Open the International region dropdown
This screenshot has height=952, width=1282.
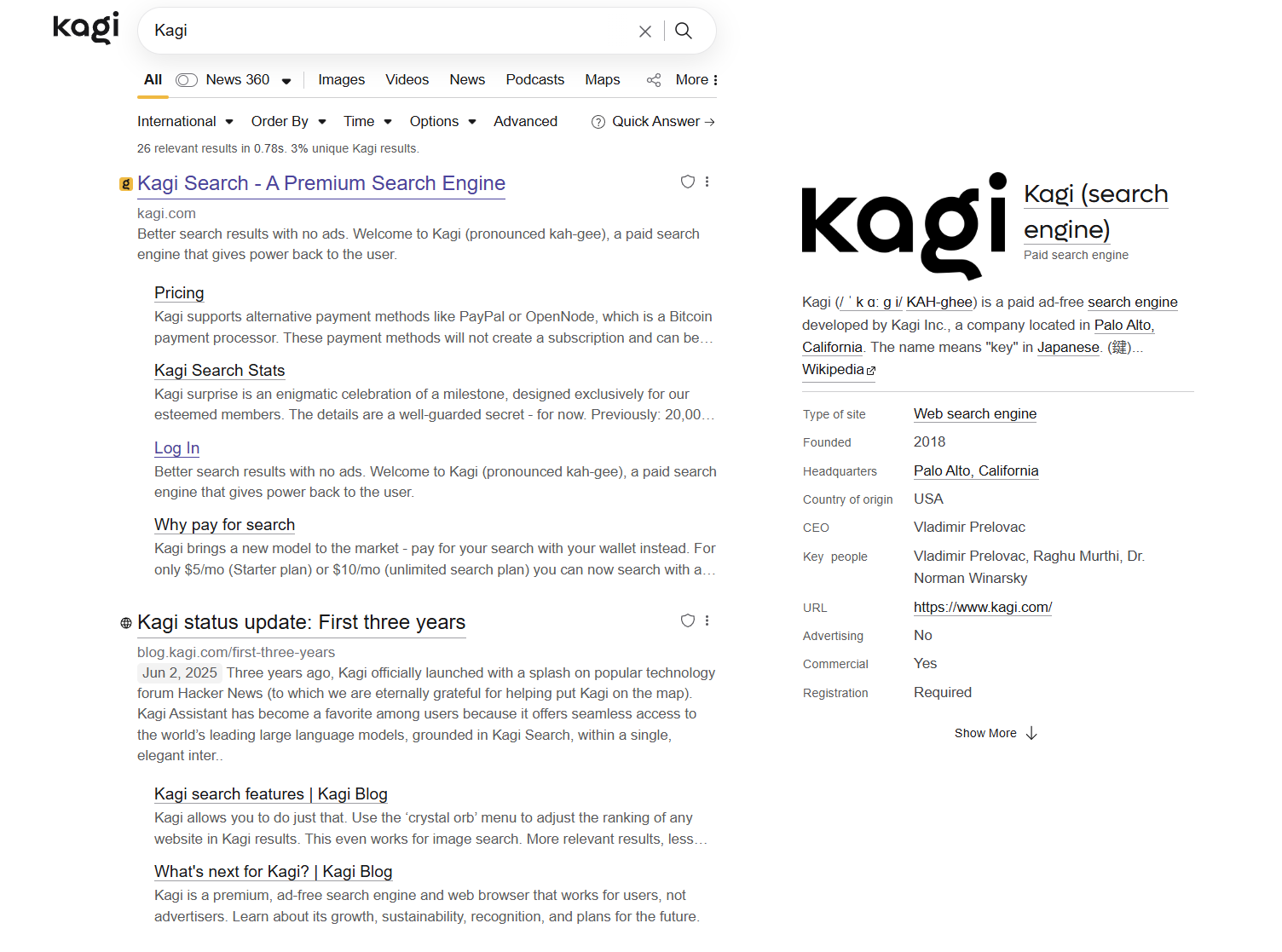(x=185, y=122)
